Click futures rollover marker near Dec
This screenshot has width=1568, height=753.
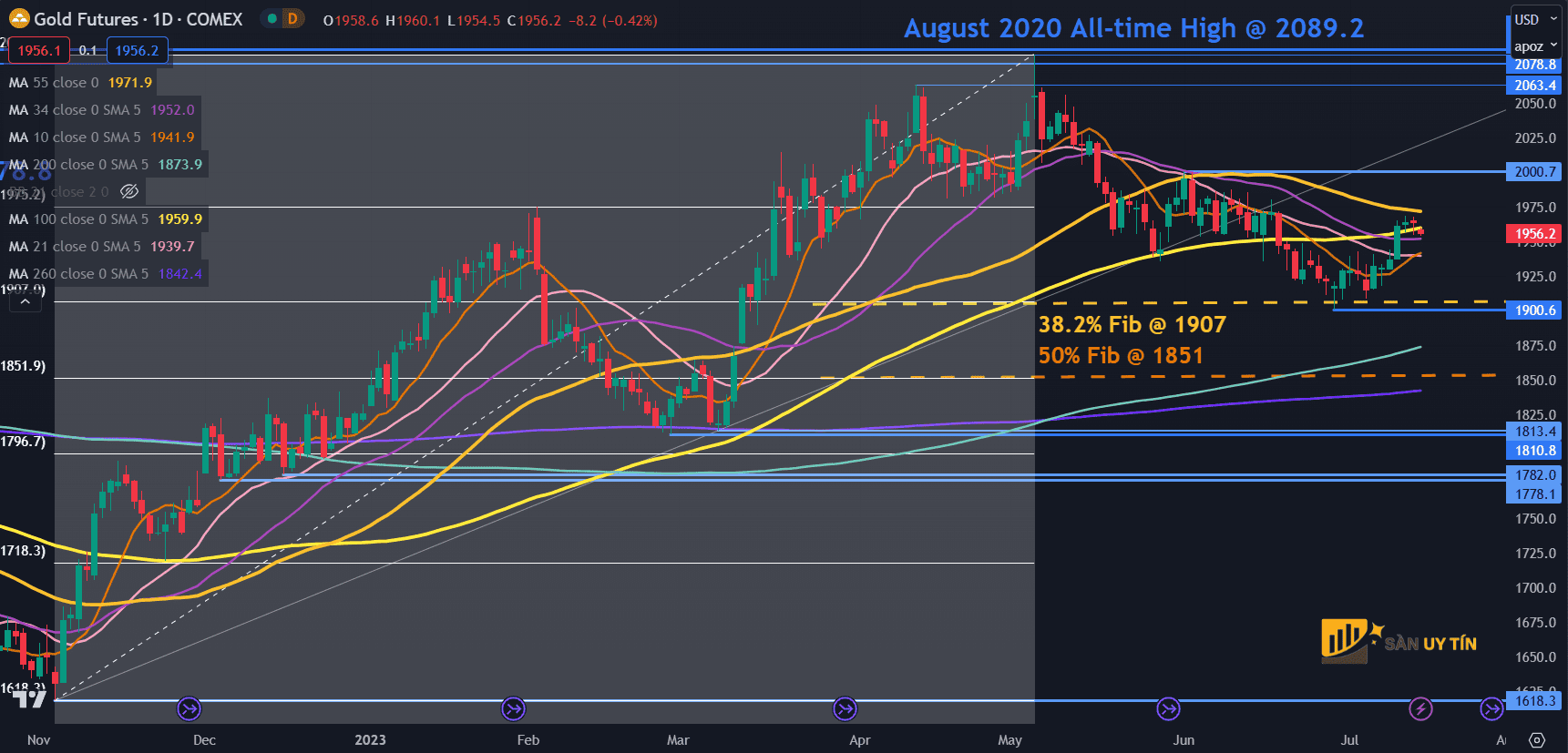tap(189, 708)
